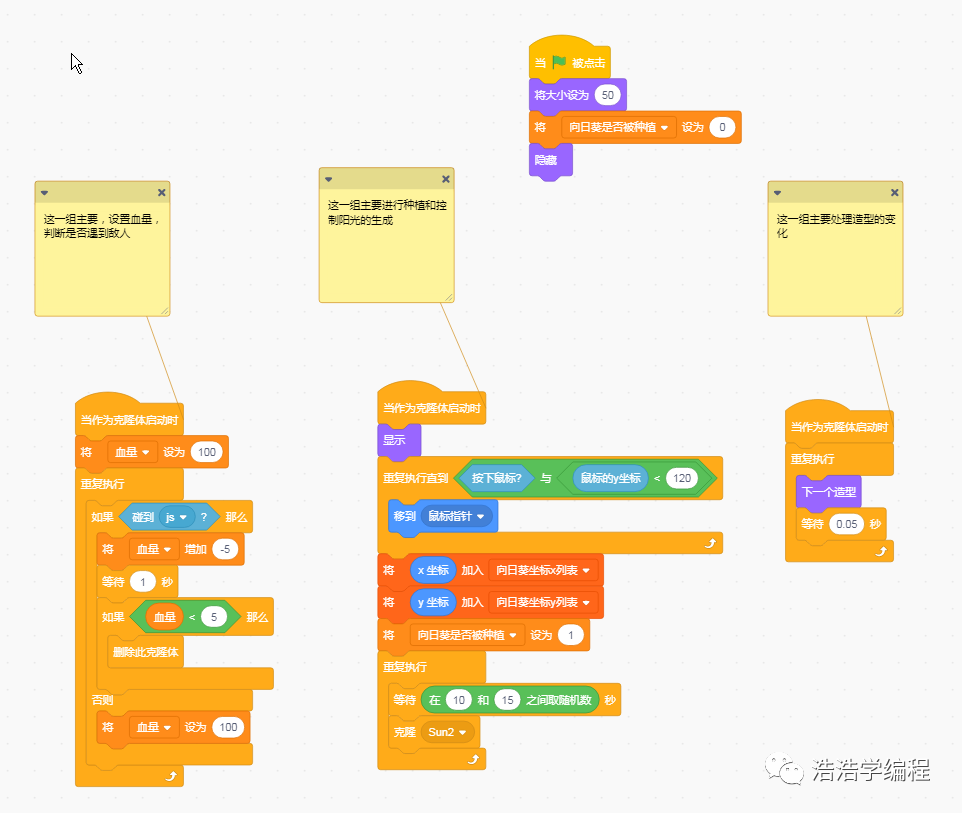The image size is (962, 813).
Task: Click the text inside the costume change comment
Action: pyautogui.click(x=836, y=226)
